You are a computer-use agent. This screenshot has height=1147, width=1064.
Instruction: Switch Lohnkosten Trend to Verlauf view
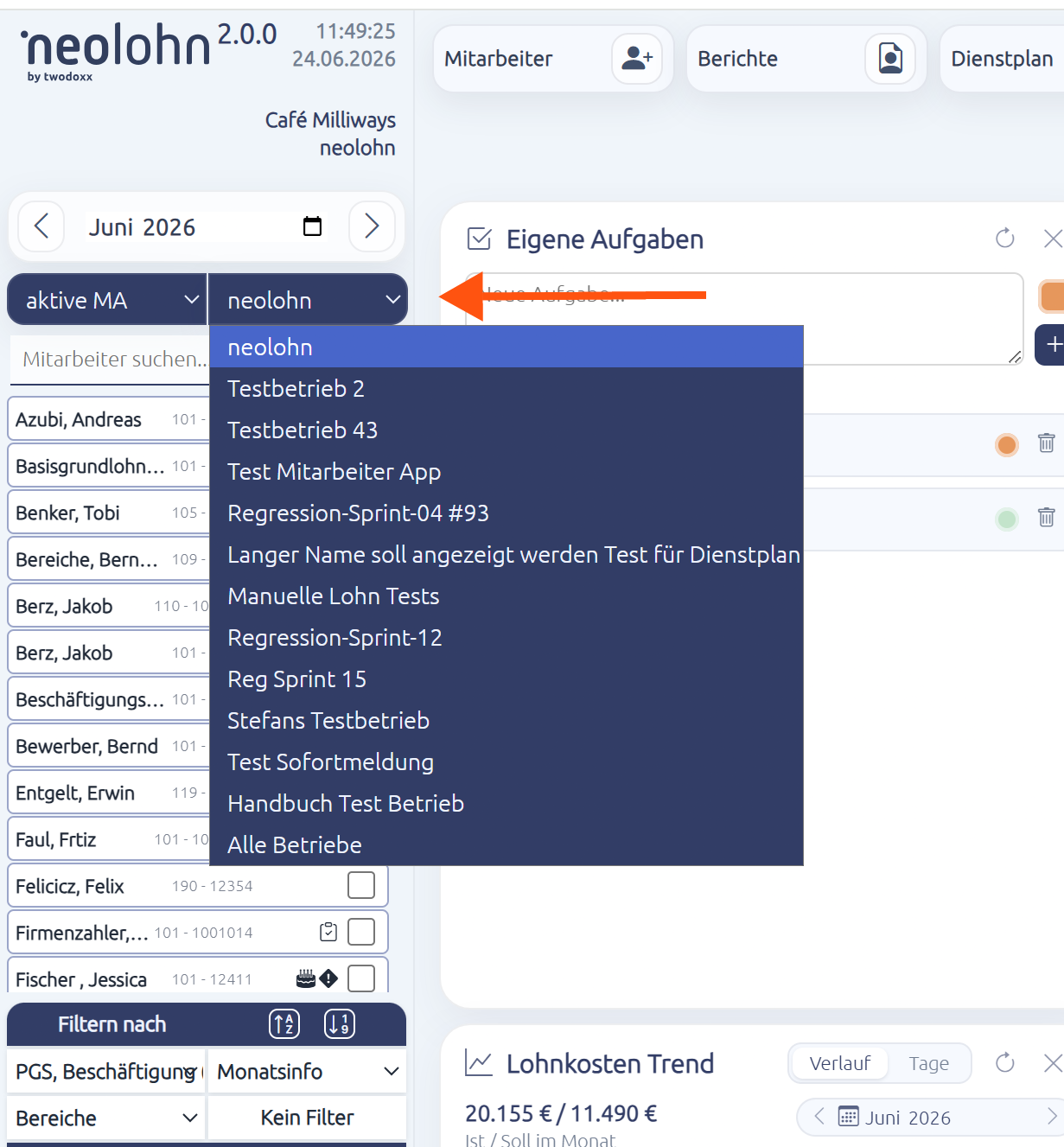(839, 1063)
